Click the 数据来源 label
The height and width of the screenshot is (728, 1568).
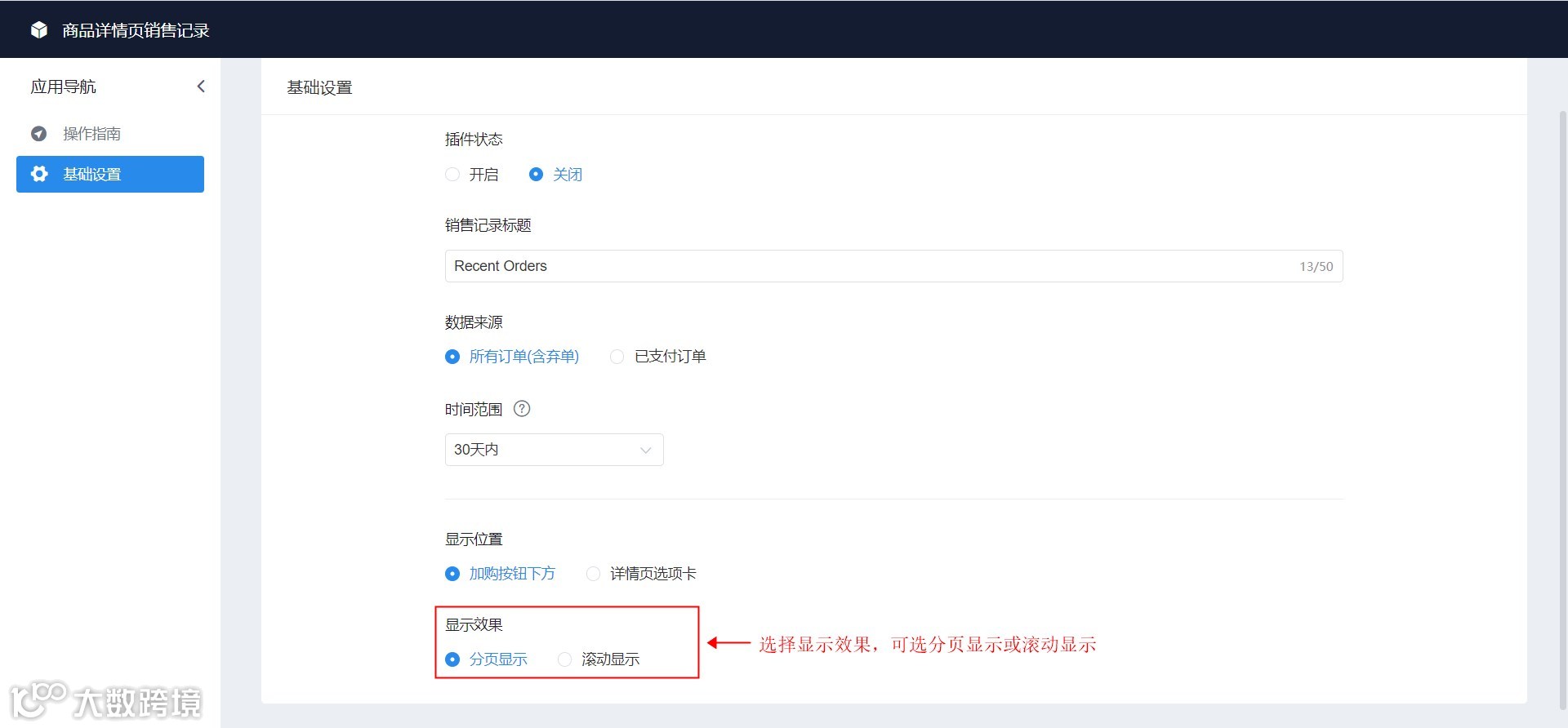pyautogui.click(x=474, y=322)
